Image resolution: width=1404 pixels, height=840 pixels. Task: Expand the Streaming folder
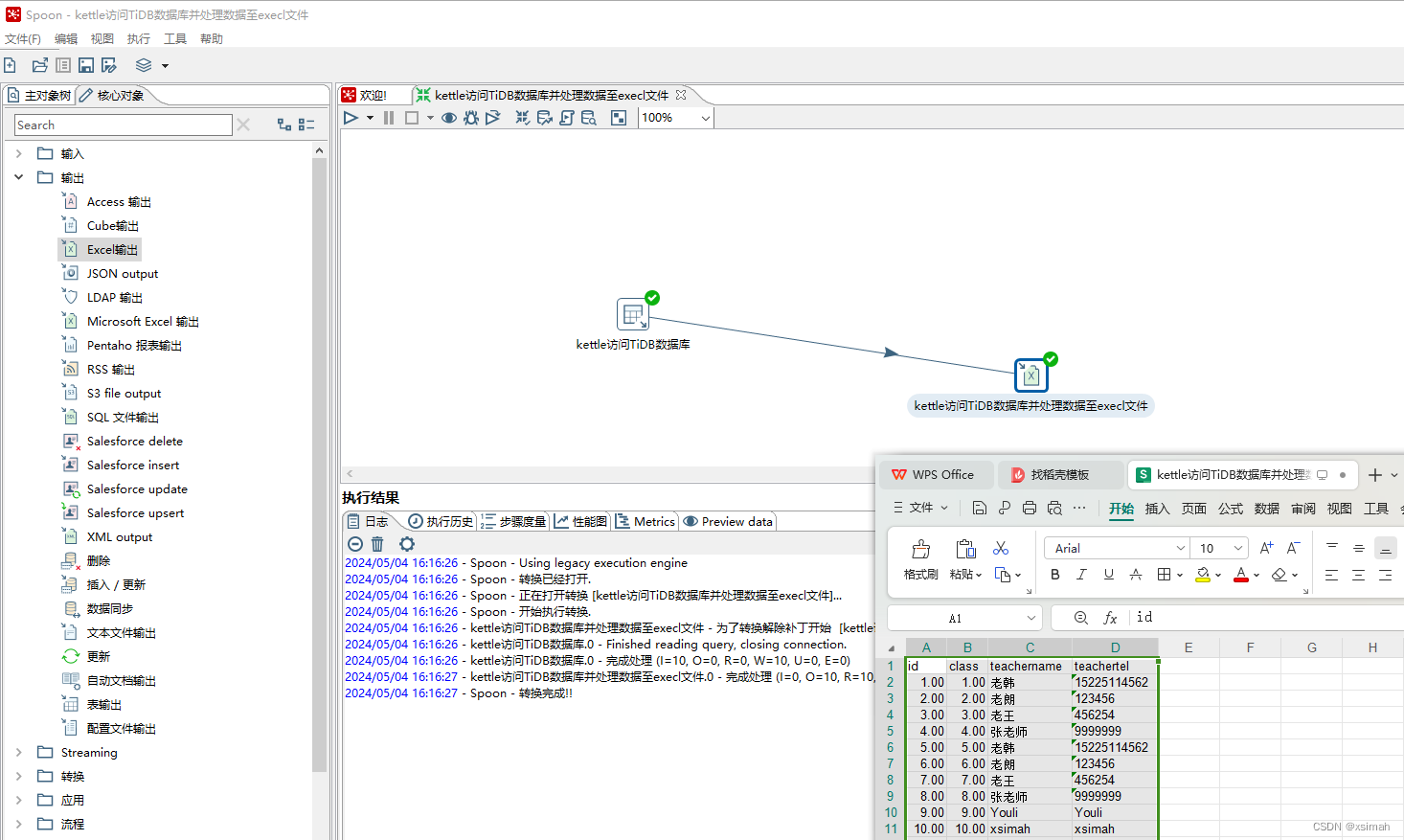(18, 752)
